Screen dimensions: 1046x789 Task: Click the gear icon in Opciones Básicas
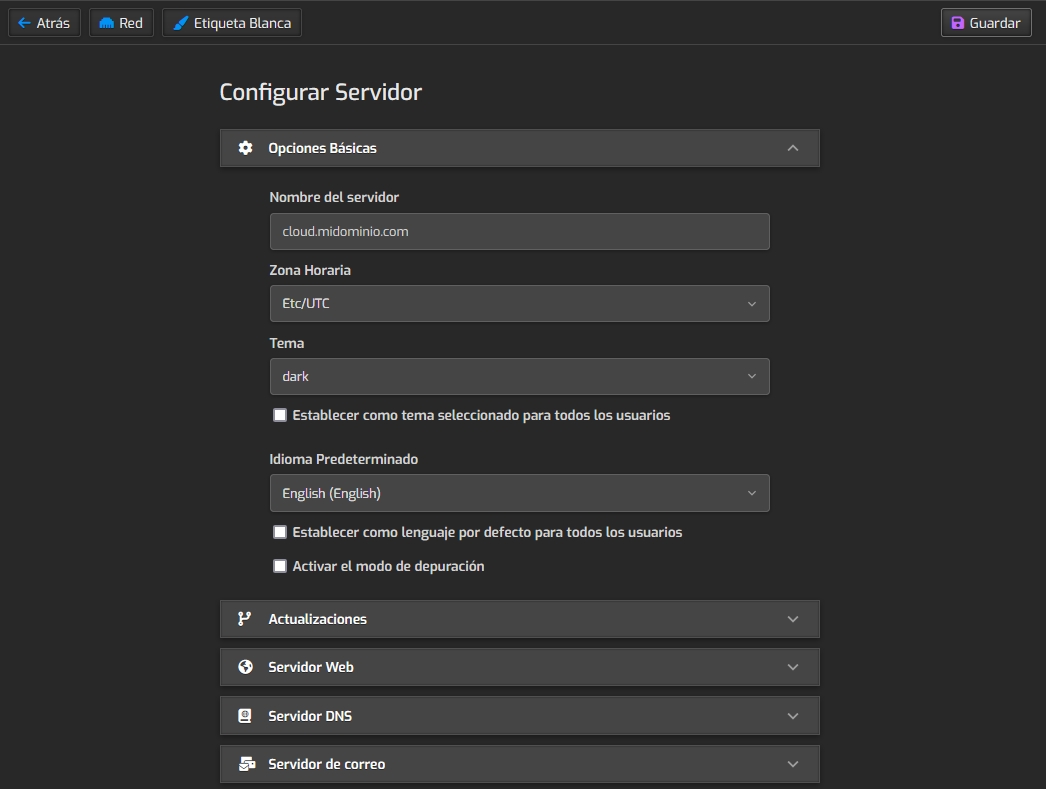tap(245, 148)
